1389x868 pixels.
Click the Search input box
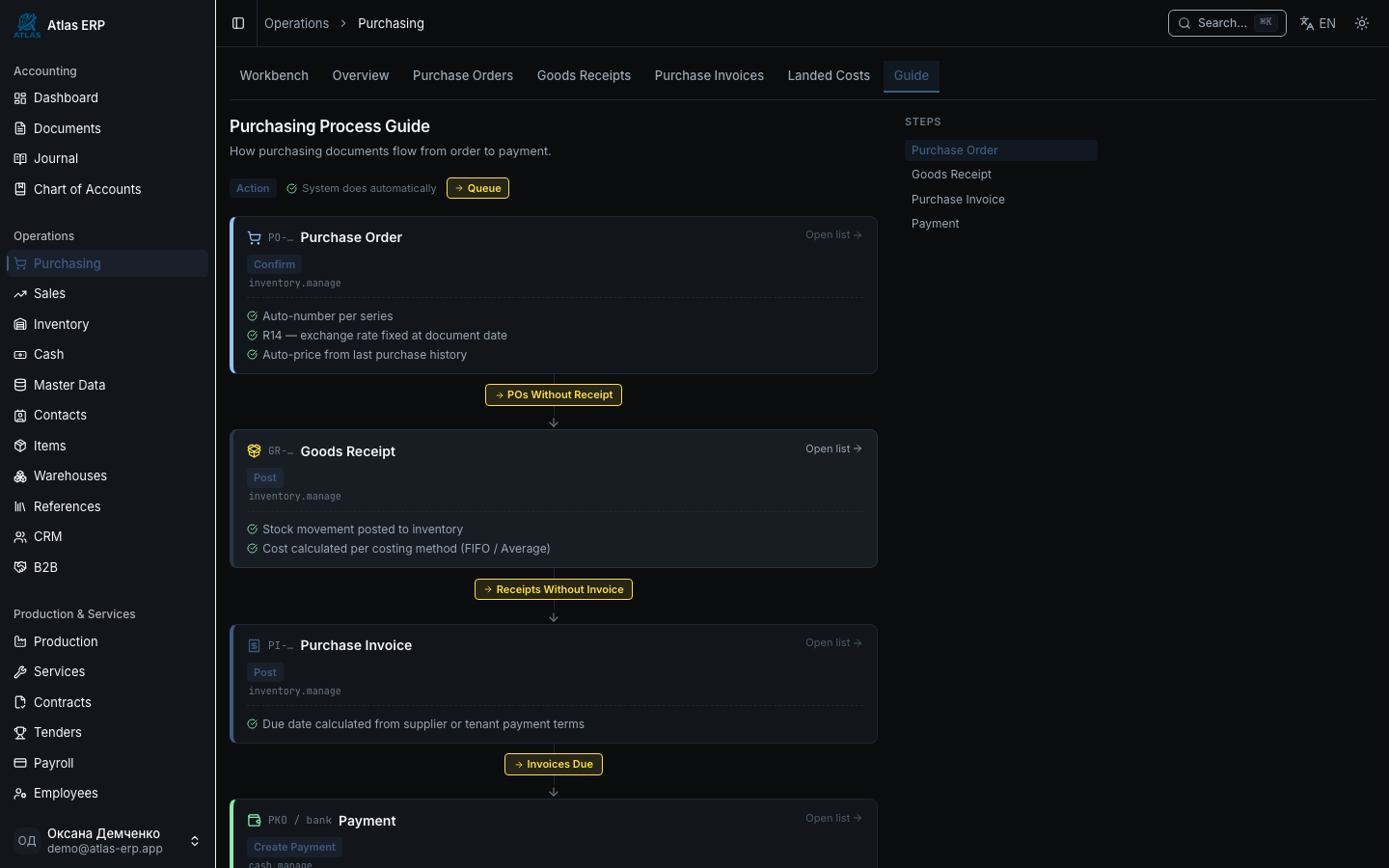click(x=1227, y=23)
